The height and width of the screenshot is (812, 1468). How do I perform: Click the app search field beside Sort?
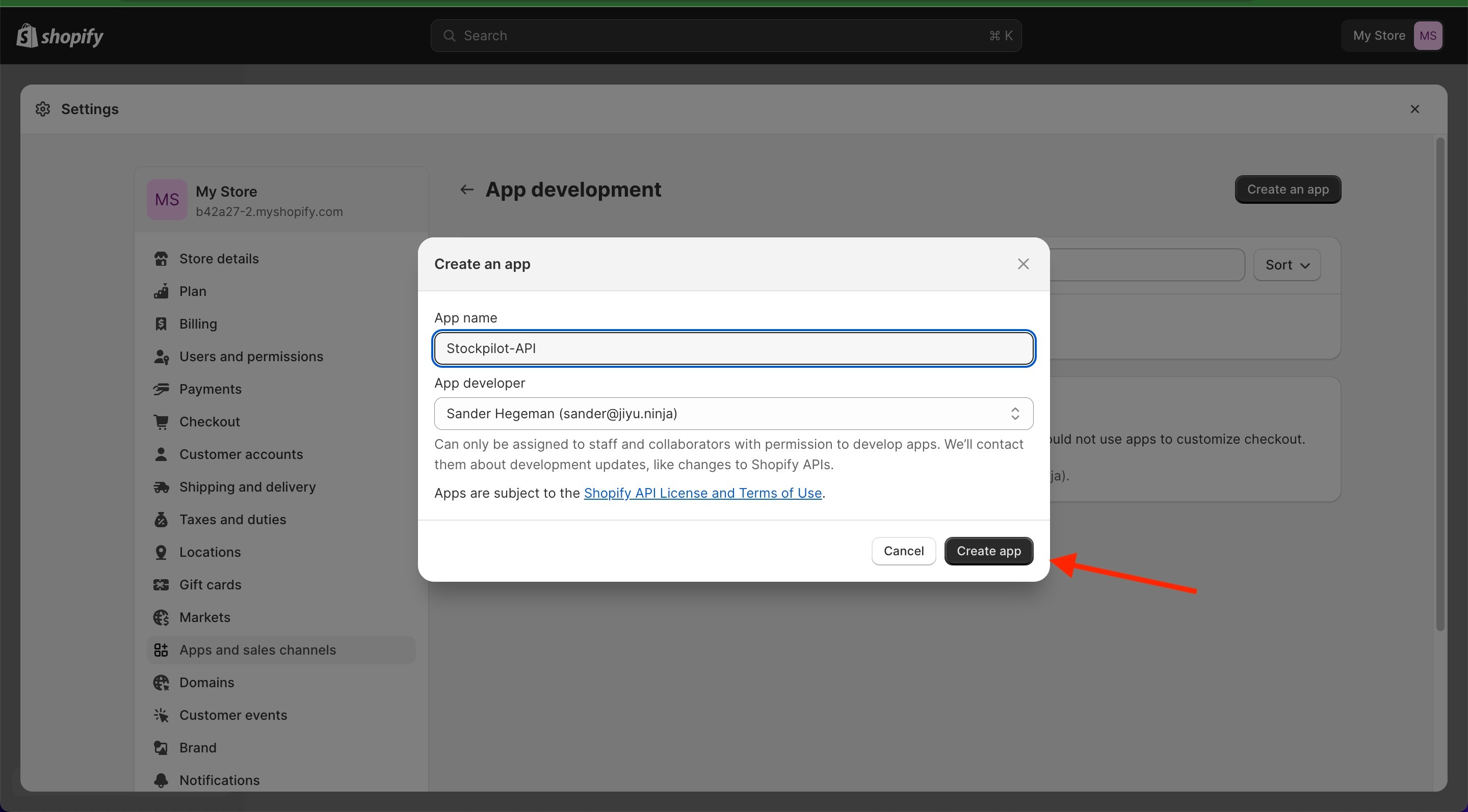pyautogui.click(x=1146, y=265)
